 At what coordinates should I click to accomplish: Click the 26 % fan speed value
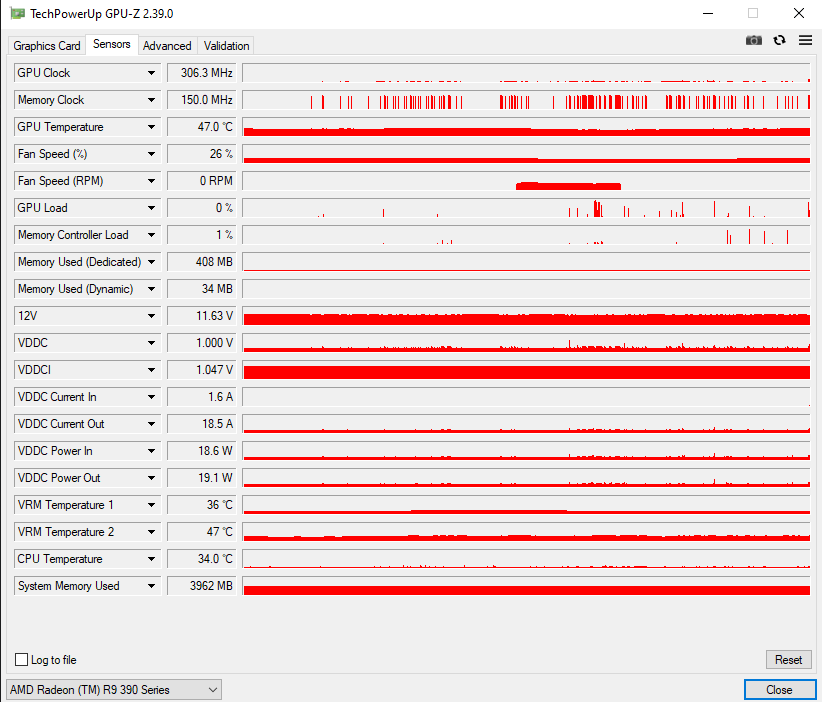coord(202,154)
